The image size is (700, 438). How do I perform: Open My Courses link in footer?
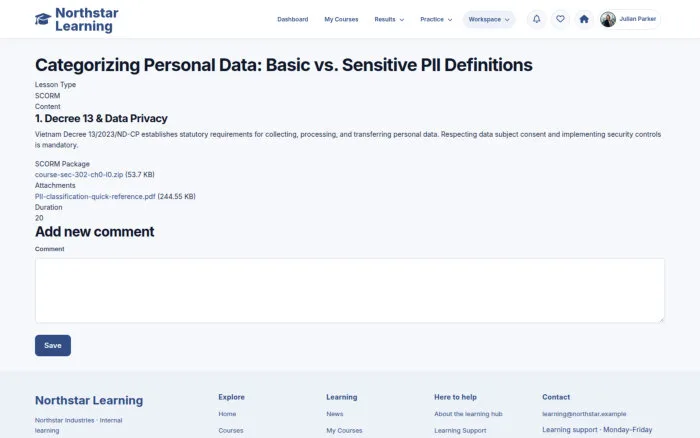(344, 430)
